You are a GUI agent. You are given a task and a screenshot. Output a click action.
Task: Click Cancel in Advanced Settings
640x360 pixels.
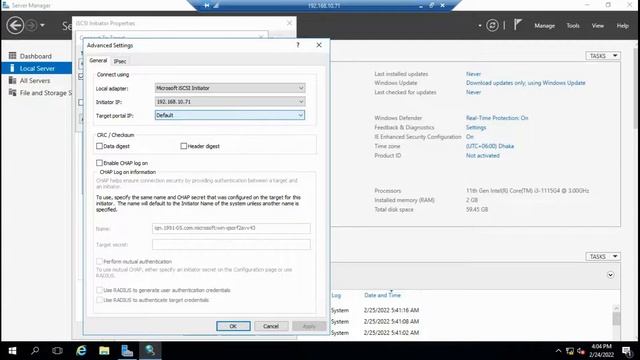tap(271, 326)
